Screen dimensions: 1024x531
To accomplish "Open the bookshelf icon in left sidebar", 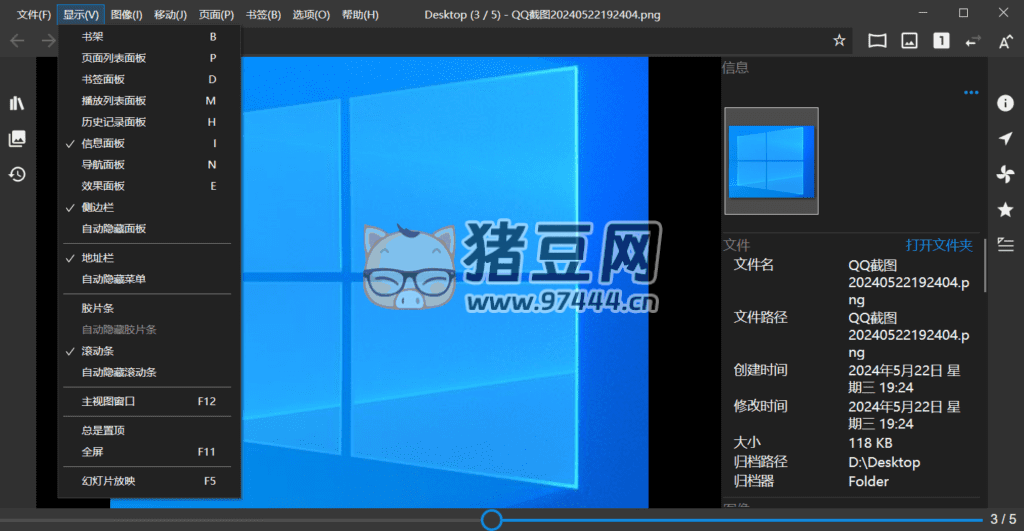I will (x=17, y=104).
